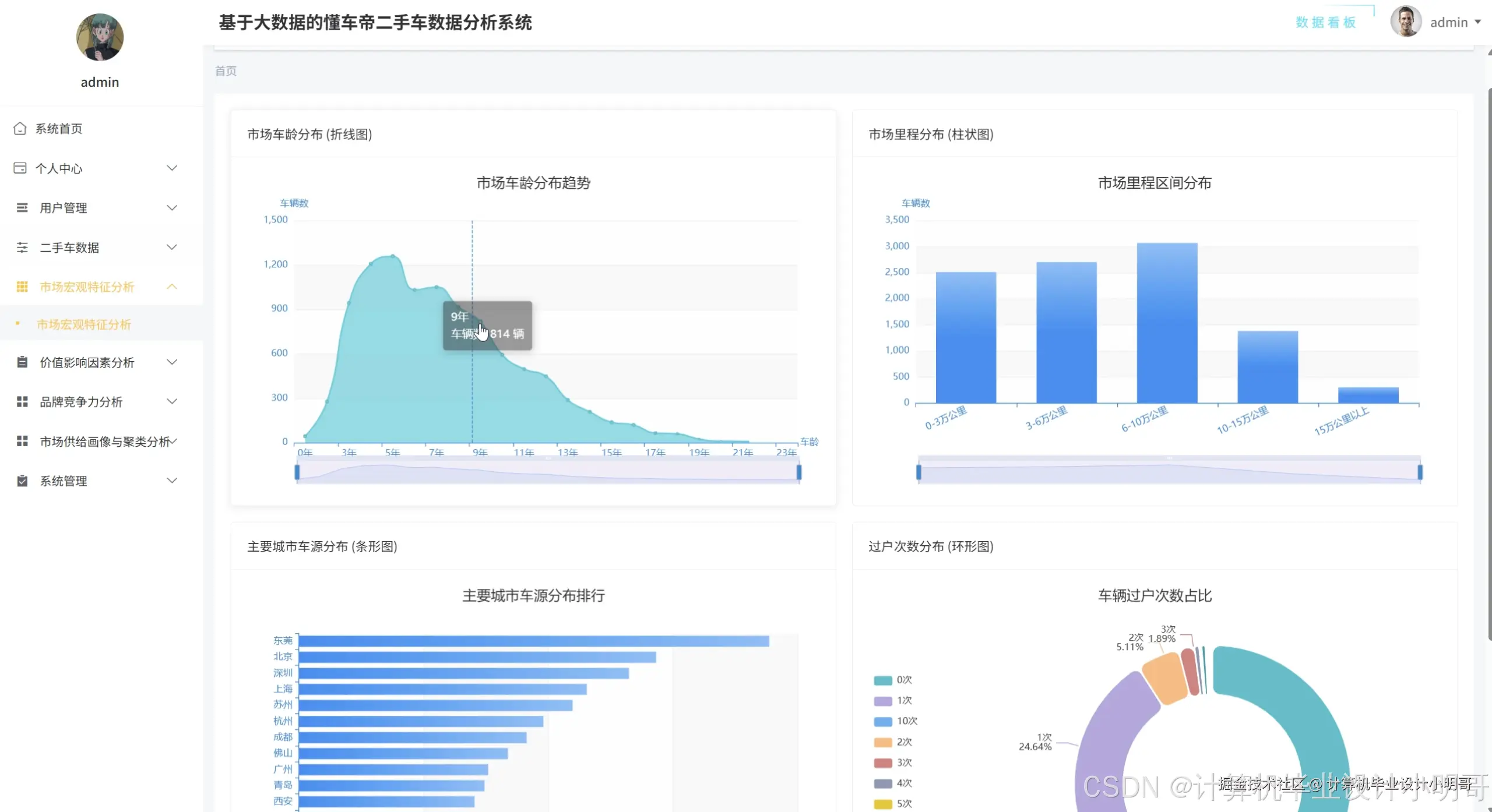The width and height of the screenshot is (1492, 812).
Task: Select the 市场宏观特征分析 submenu item
Action: [x=84, y=325]
